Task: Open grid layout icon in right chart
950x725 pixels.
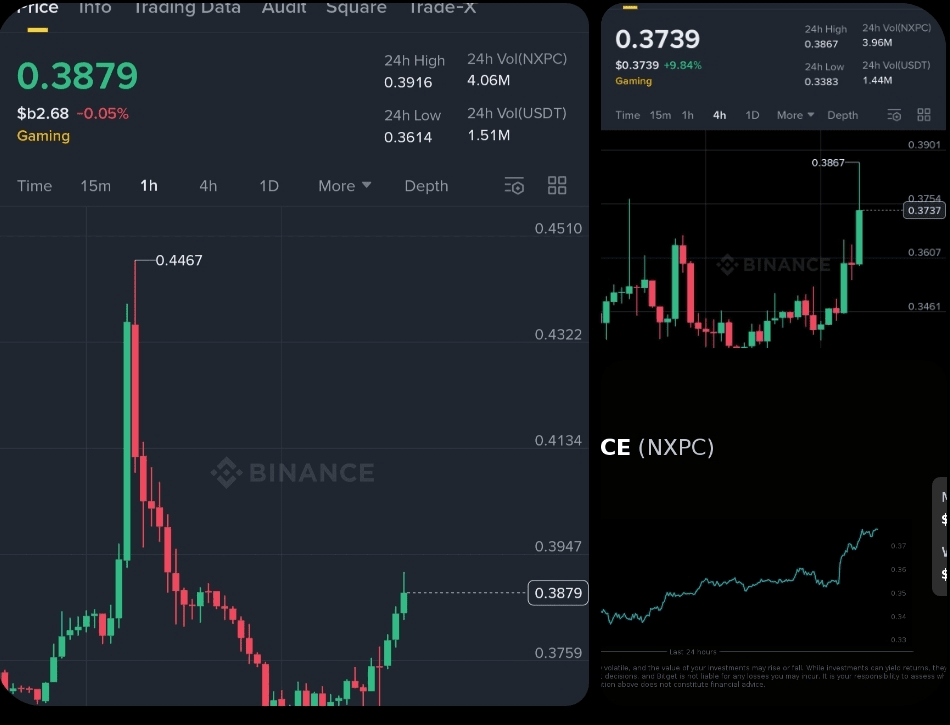Action: pyautogui.click(x=924, y=115)
